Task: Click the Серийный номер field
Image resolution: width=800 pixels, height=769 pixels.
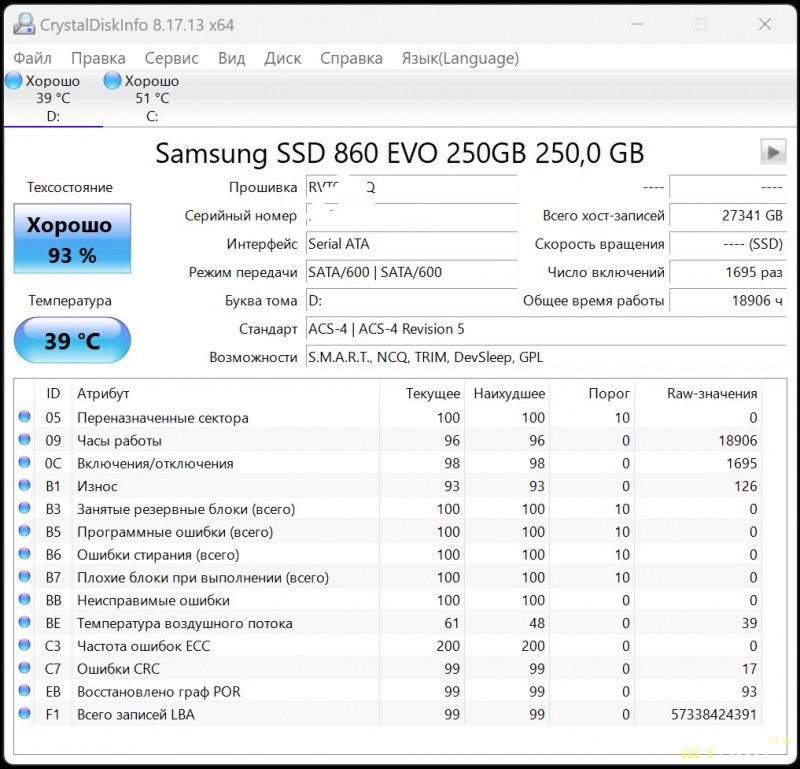Action: (x=412, y=215)
